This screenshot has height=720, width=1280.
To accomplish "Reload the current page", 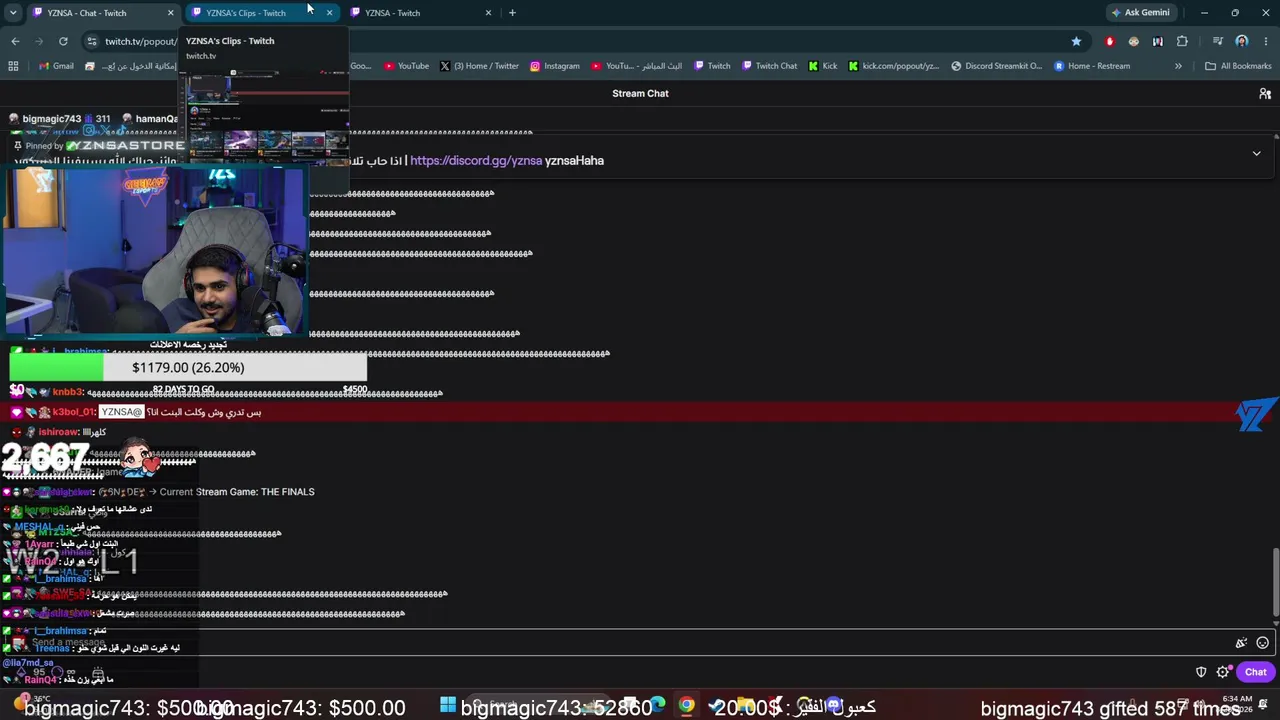I will pyautogui.click(x=63, y=41).
